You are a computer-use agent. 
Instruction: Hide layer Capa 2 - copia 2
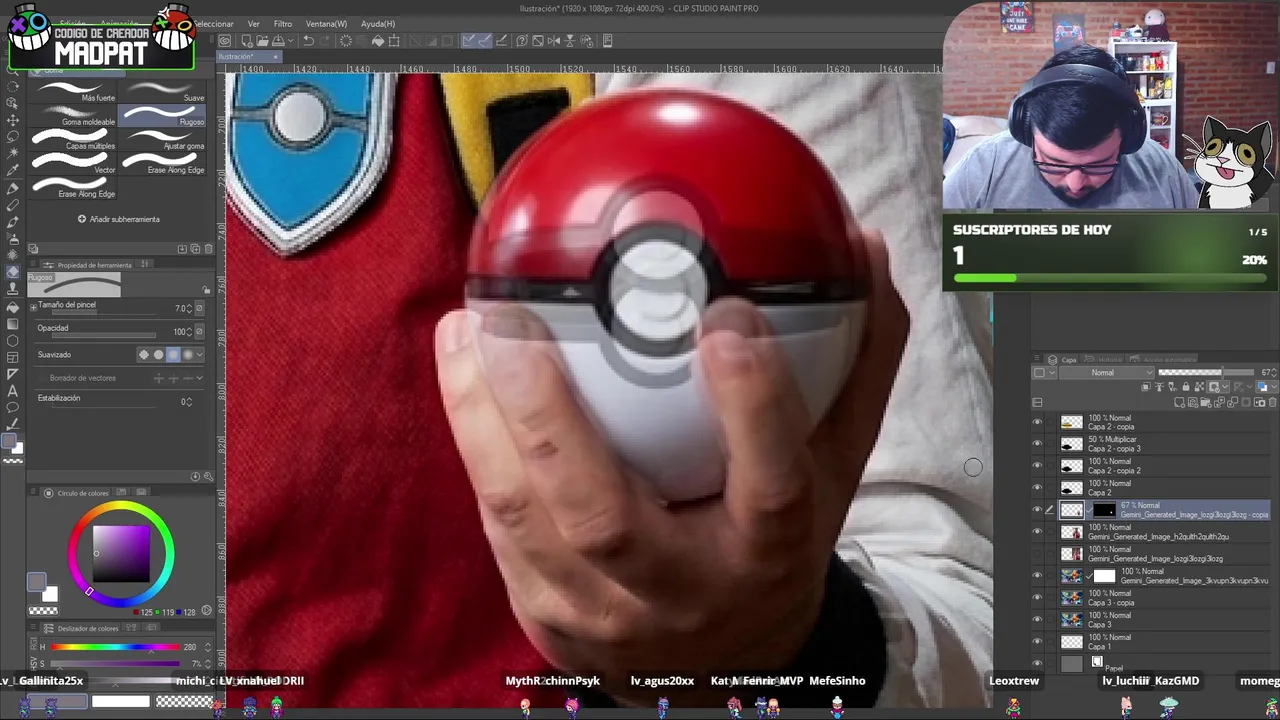(1037, 466)
